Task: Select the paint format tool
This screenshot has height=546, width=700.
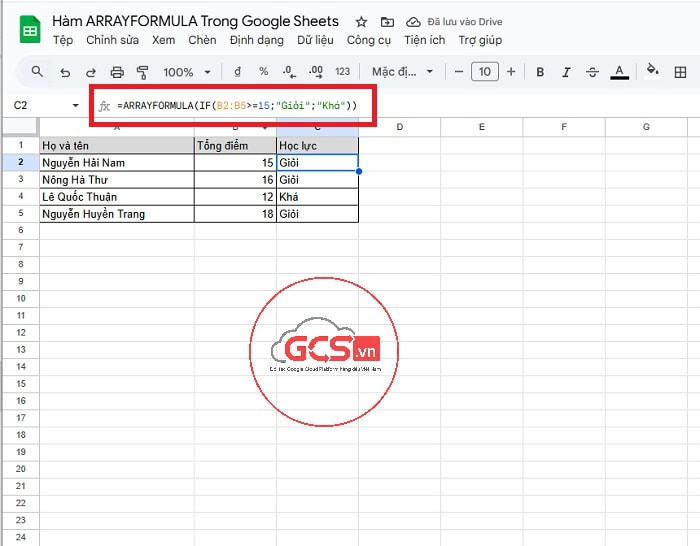Action: pos(142,72)
